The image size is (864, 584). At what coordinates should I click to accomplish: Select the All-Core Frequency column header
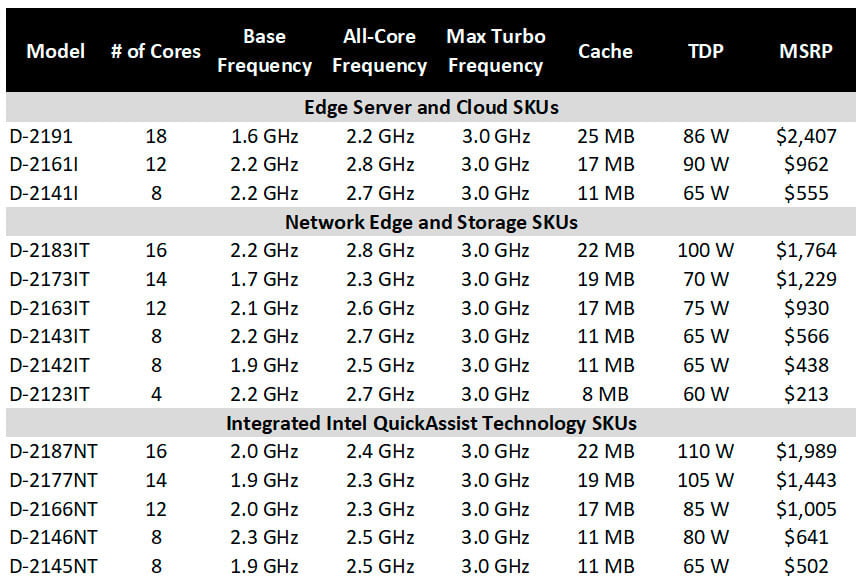point(379,51)
